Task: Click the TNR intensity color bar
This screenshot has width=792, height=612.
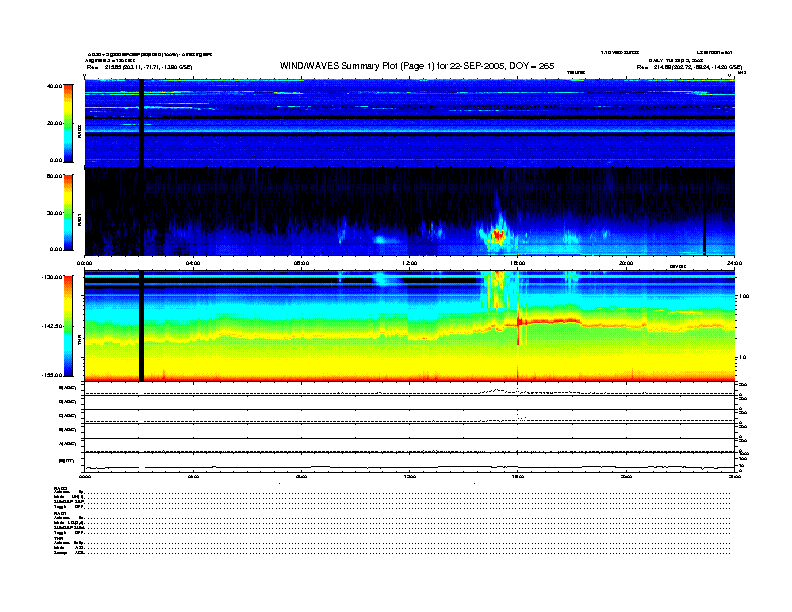Action: click(68, 326)
